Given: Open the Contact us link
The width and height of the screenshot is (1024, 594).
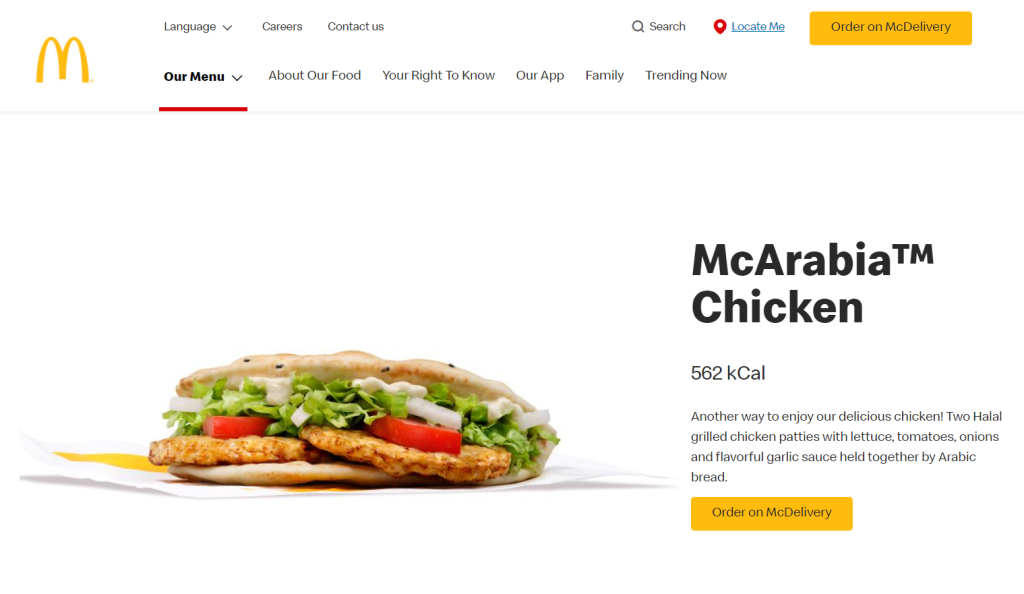Looking at the screenshot, I should point(355,27).
